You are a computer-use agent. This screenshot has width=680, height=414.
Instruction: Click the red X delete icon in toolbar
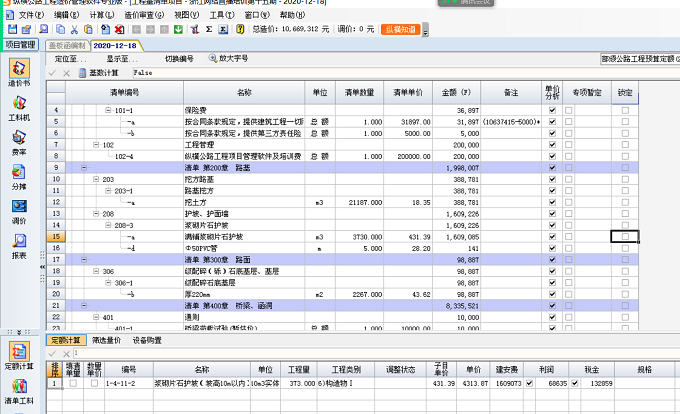tap(119, 29)
